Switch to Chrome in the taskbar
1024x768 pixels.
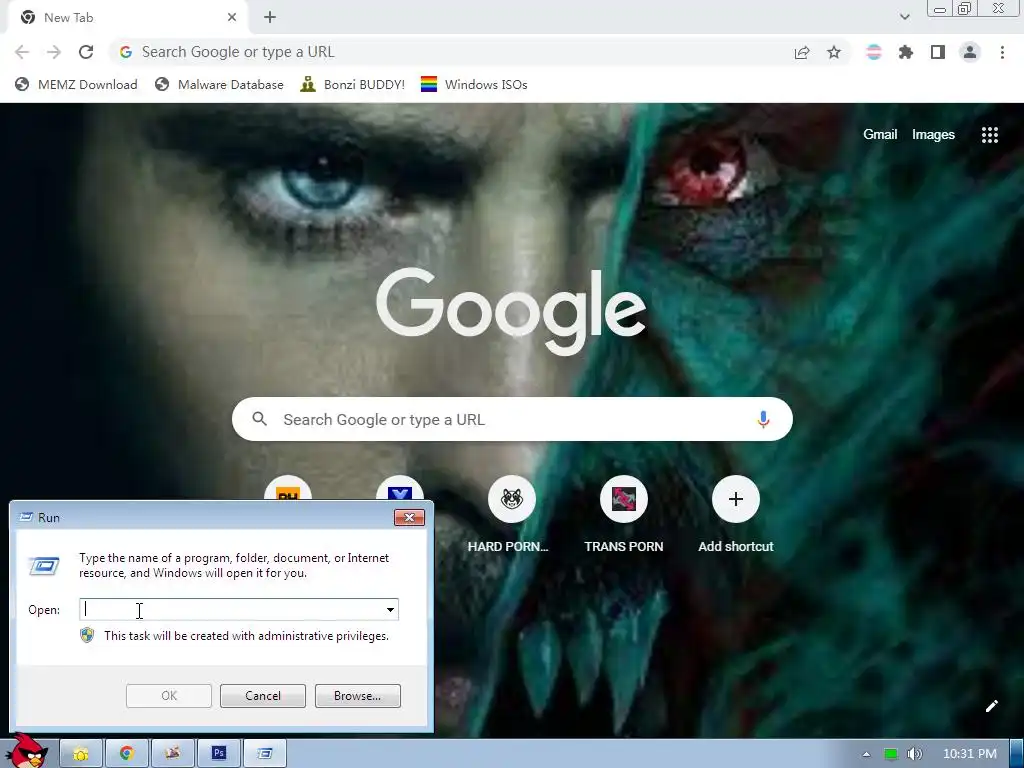(127, 754)
